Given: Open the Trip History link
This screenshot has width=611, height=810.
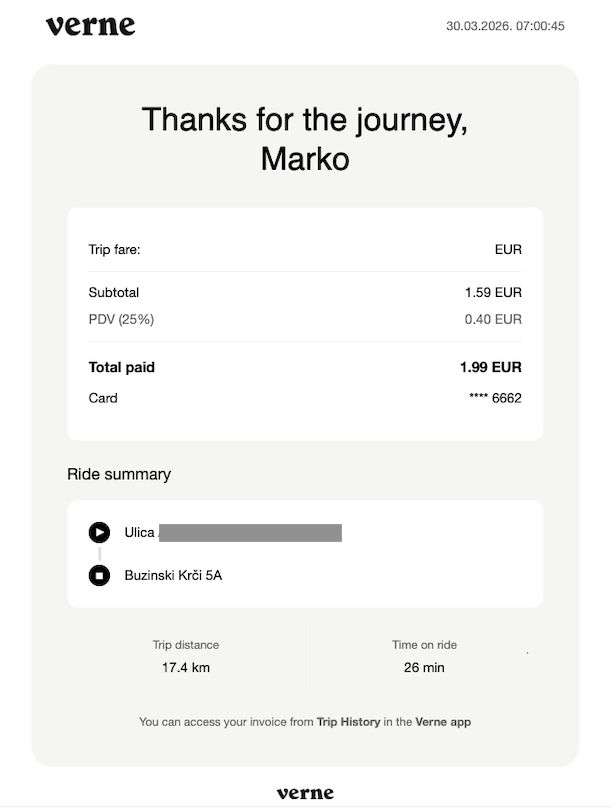Looking at the screenshot, I should point(348,721).
